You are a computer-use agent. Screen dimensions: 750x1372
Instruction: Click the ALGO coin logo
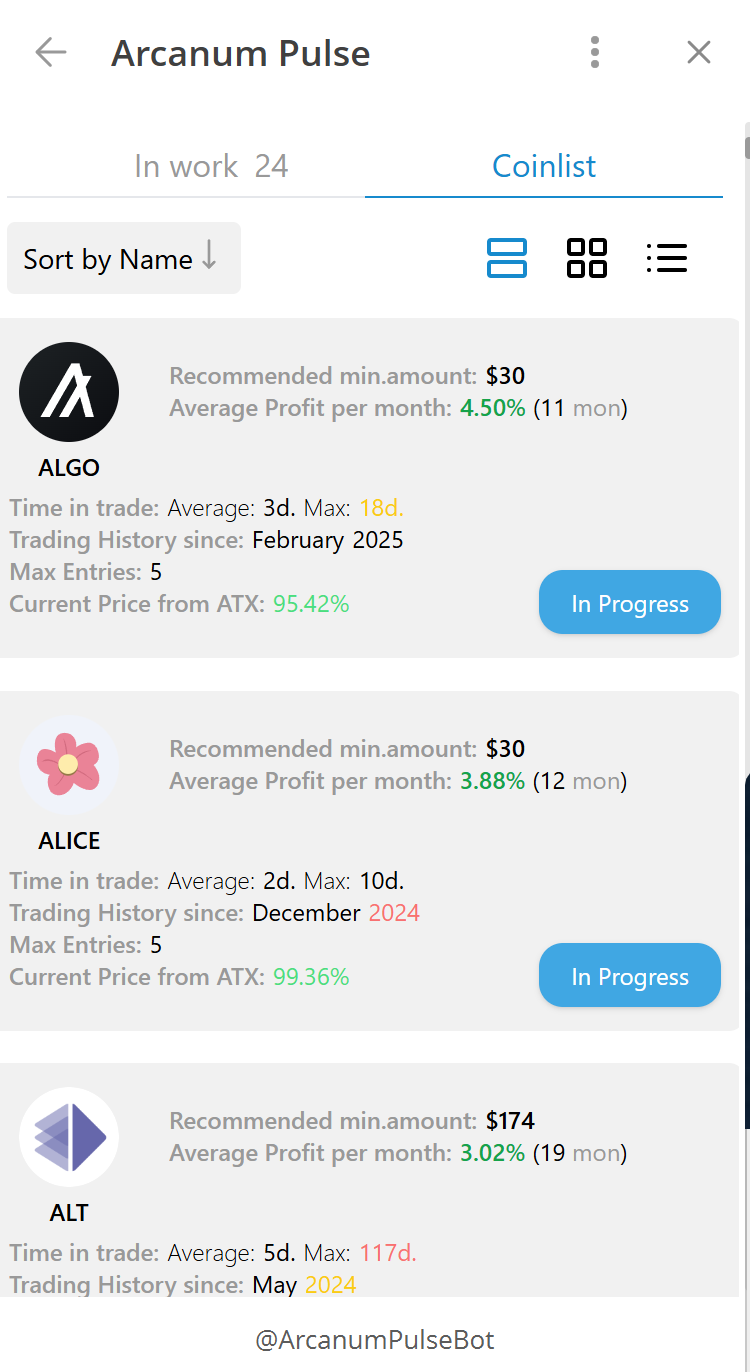point(69,392)
